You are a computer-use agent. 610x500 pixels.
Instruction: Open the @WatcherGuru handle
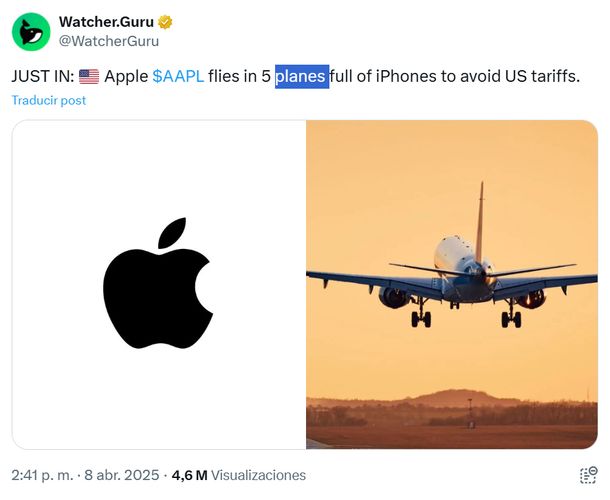(x=109, y=41)
